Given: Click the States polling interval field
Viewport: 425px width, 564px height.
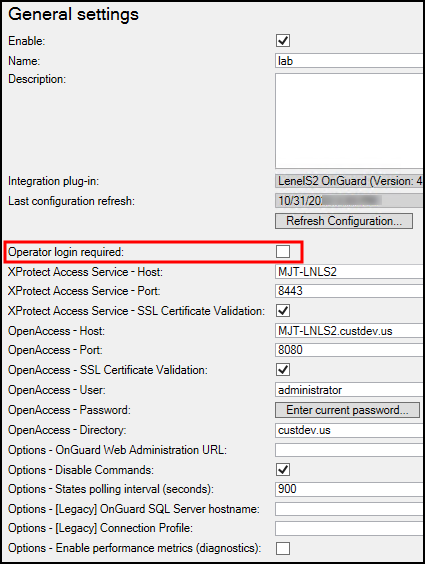Looking at the screenshot, I should click(349, 489).
